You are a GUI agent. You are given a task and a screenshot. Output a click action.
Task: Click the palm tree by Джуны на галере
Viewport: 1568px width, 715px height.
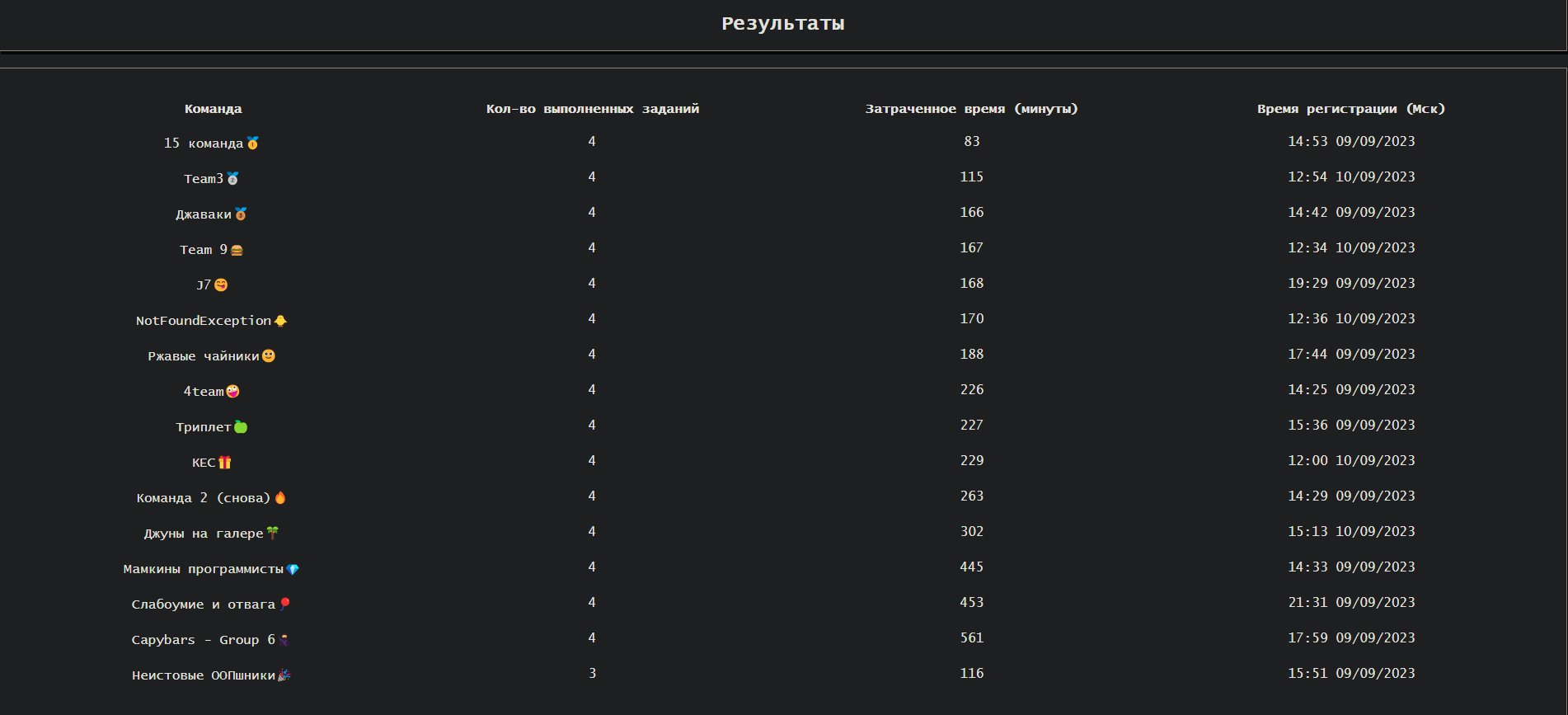coord(273,533)
